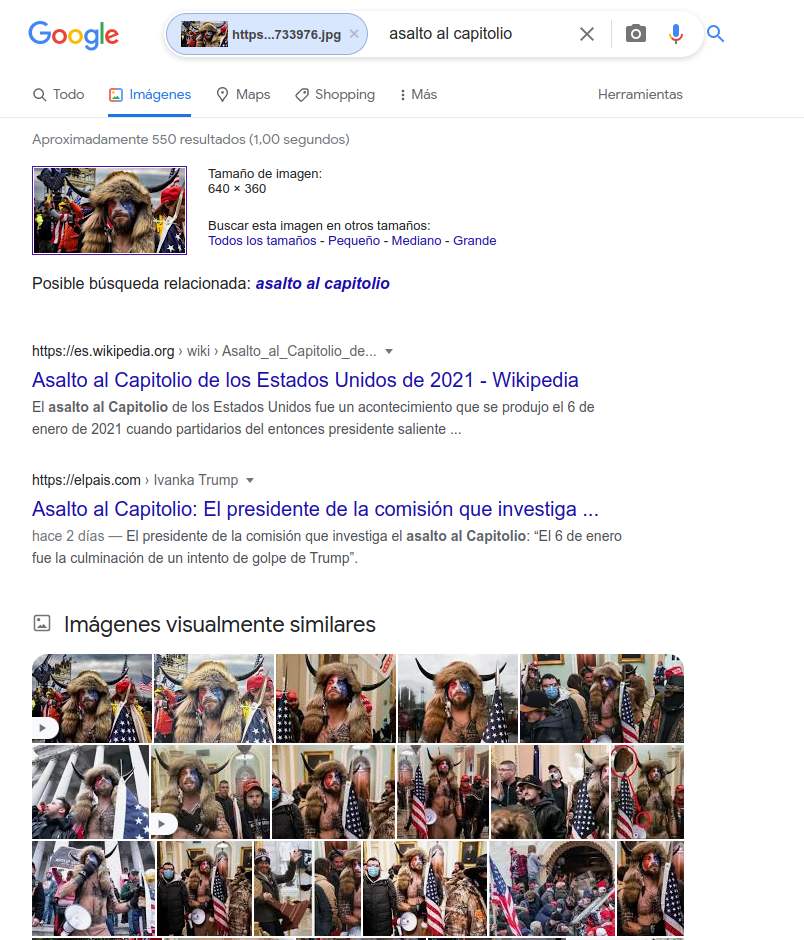This screenshot has width=804, height=940.
Task: Switch to the Maps tab
Action: click(x=243, y=94)
